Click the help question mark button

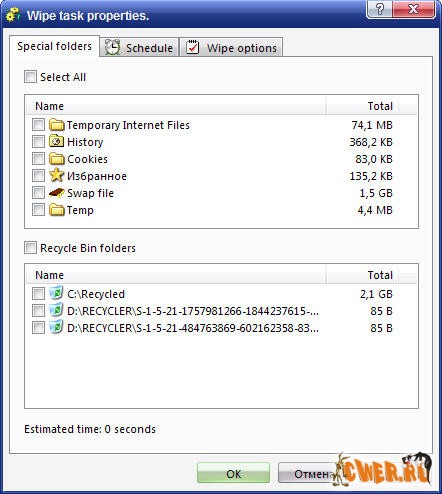[x=380, y=9]
